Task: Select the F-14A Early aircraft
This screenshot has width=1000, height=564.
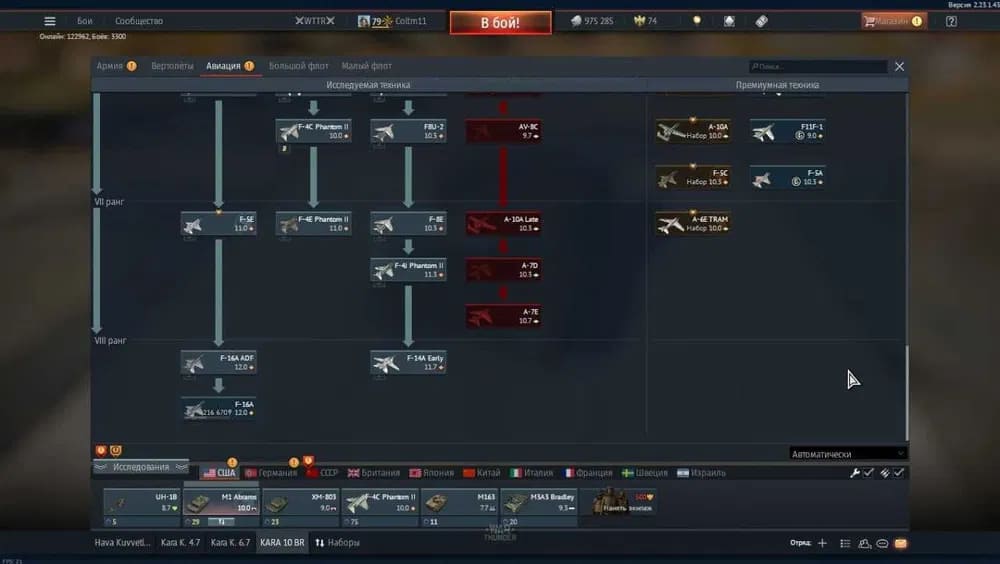Action: 408,362
